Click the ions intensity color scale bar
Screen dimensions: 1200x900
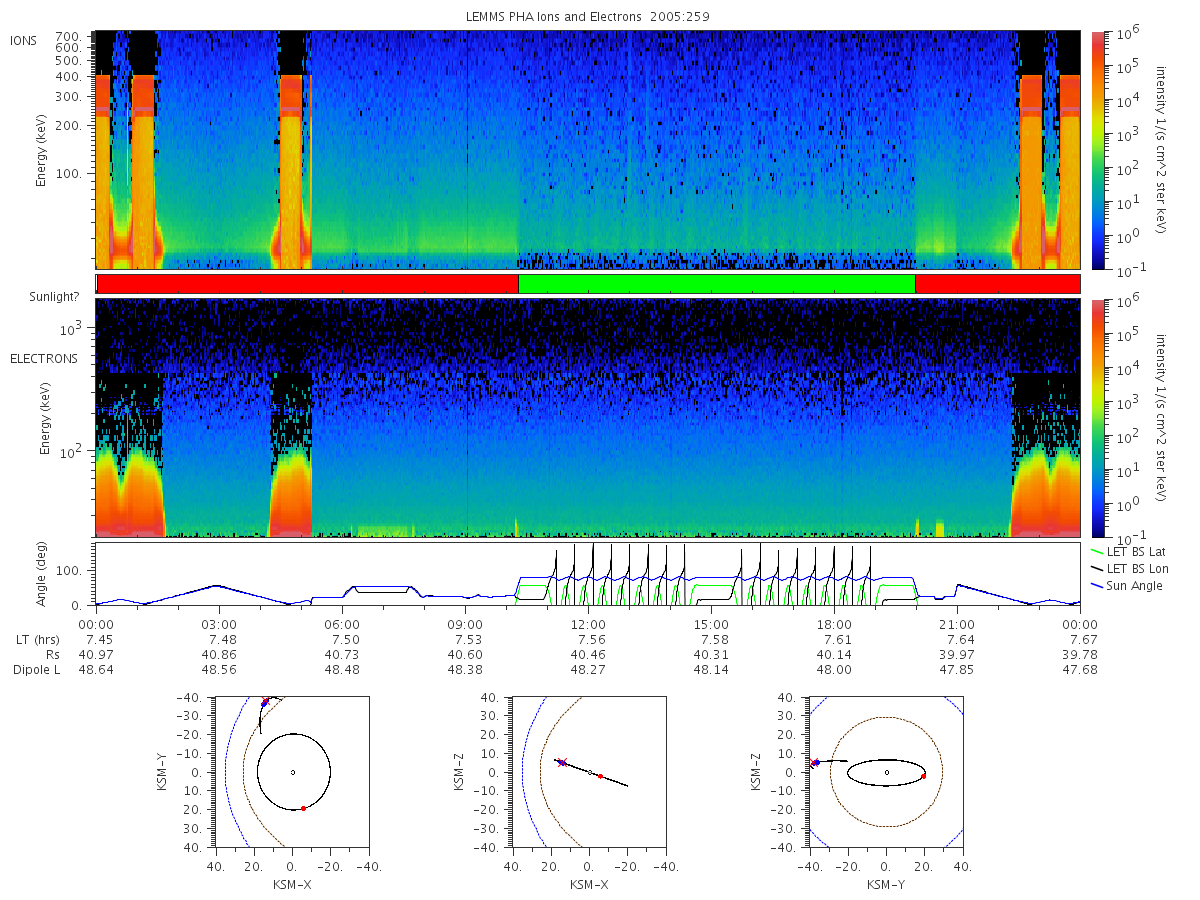(x=1098, y=150)
